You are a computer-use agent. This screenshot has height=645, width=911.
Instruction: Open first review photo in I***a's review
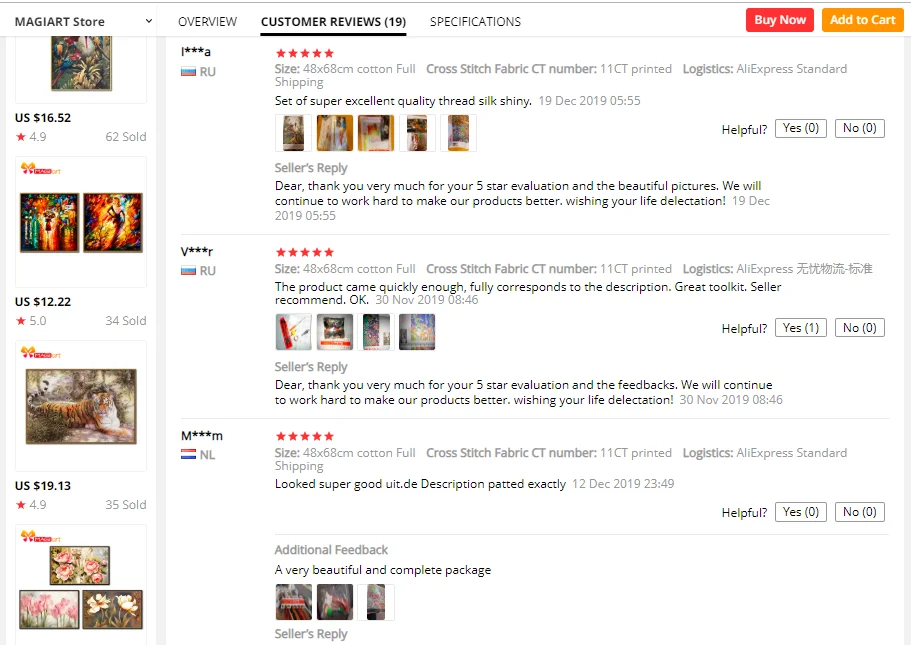point(293,133)
